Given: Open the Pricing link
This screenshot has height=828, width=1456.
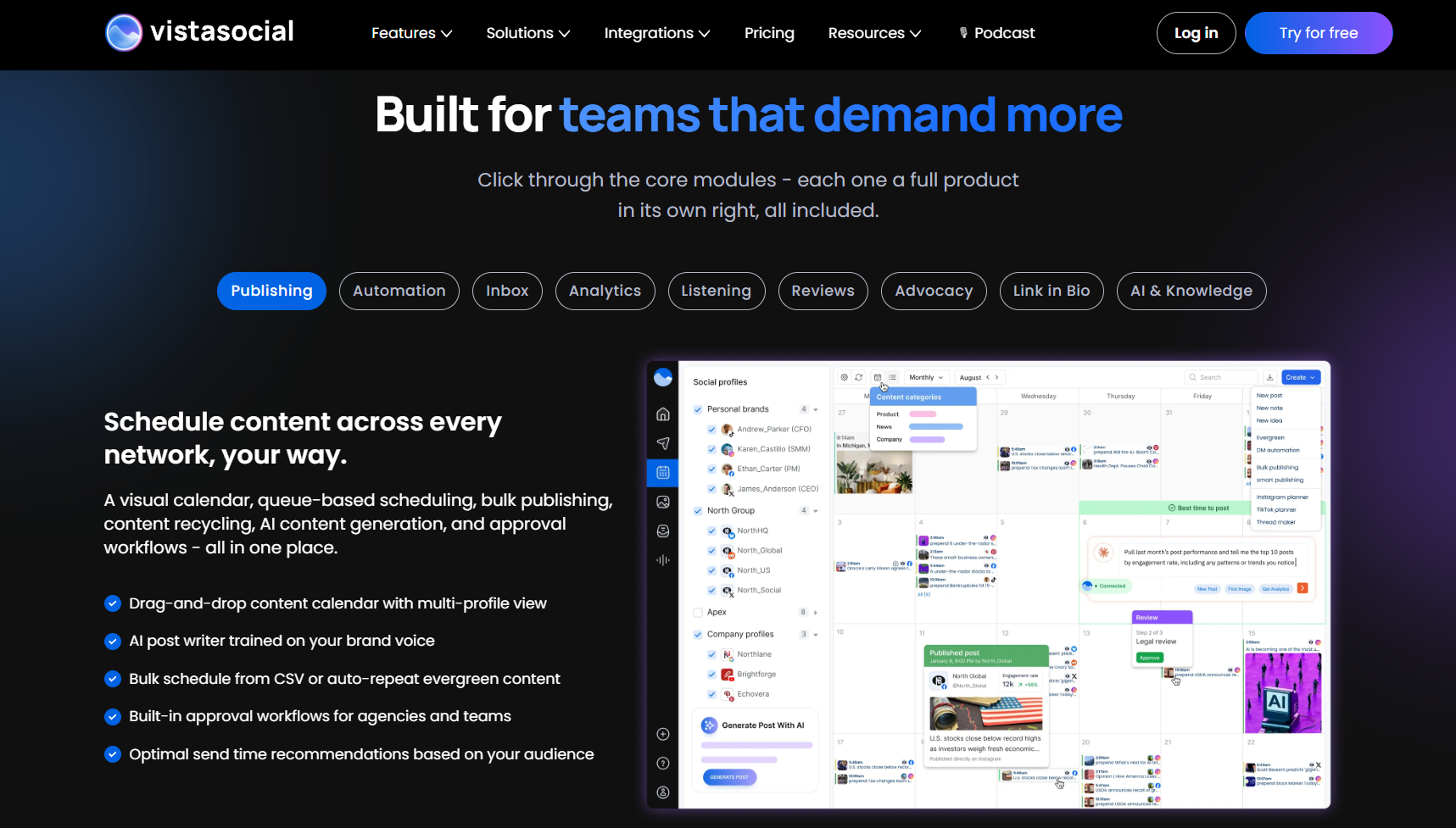Looking at the screenshot, I should [x=769, y=33].
